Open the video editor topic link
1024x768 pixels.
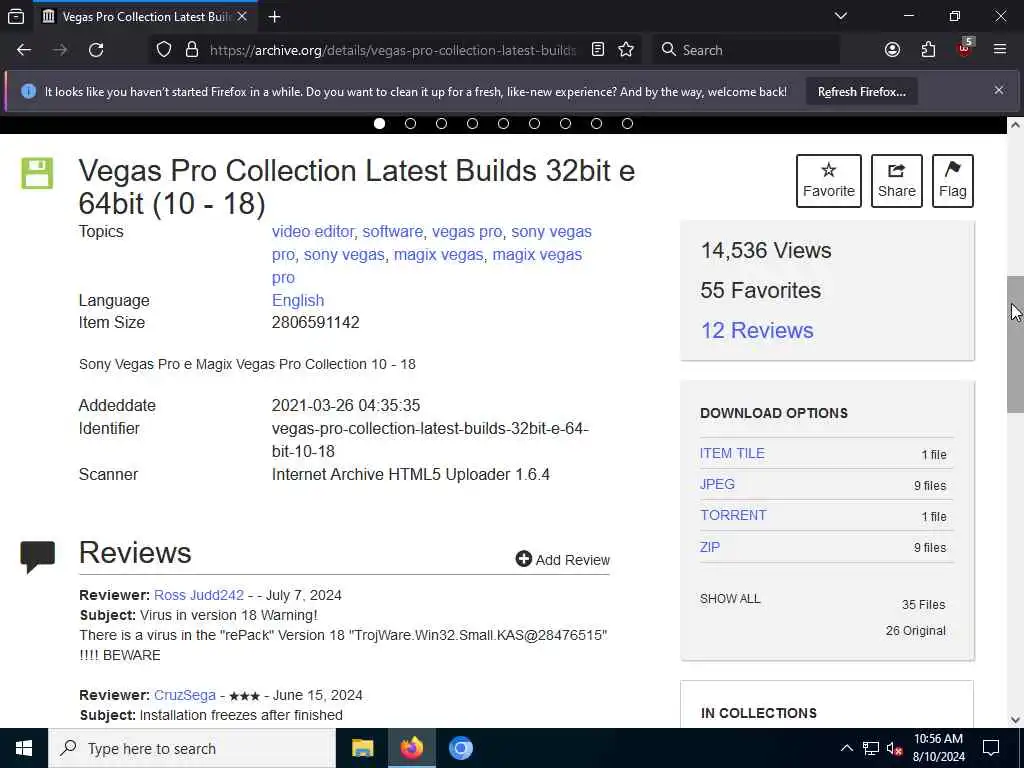[313, 232]
